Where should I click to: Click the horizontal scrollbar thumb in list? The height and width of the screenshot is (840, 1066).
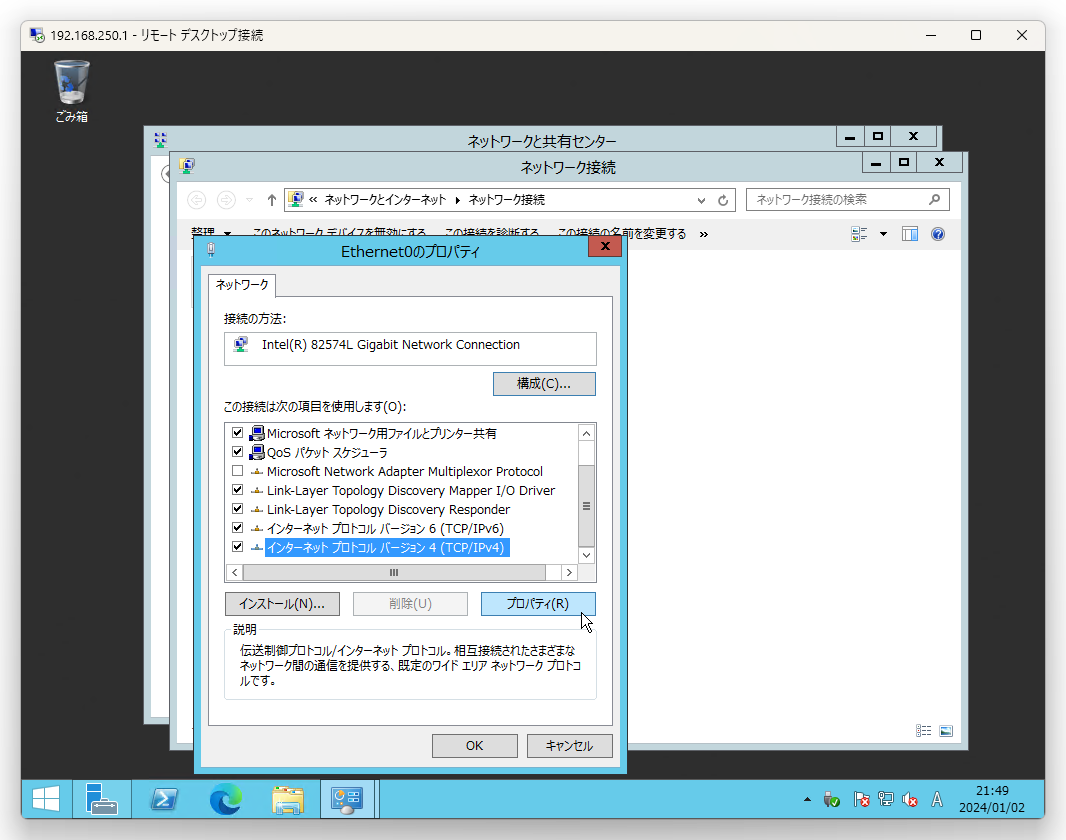[x=394, y=572]
